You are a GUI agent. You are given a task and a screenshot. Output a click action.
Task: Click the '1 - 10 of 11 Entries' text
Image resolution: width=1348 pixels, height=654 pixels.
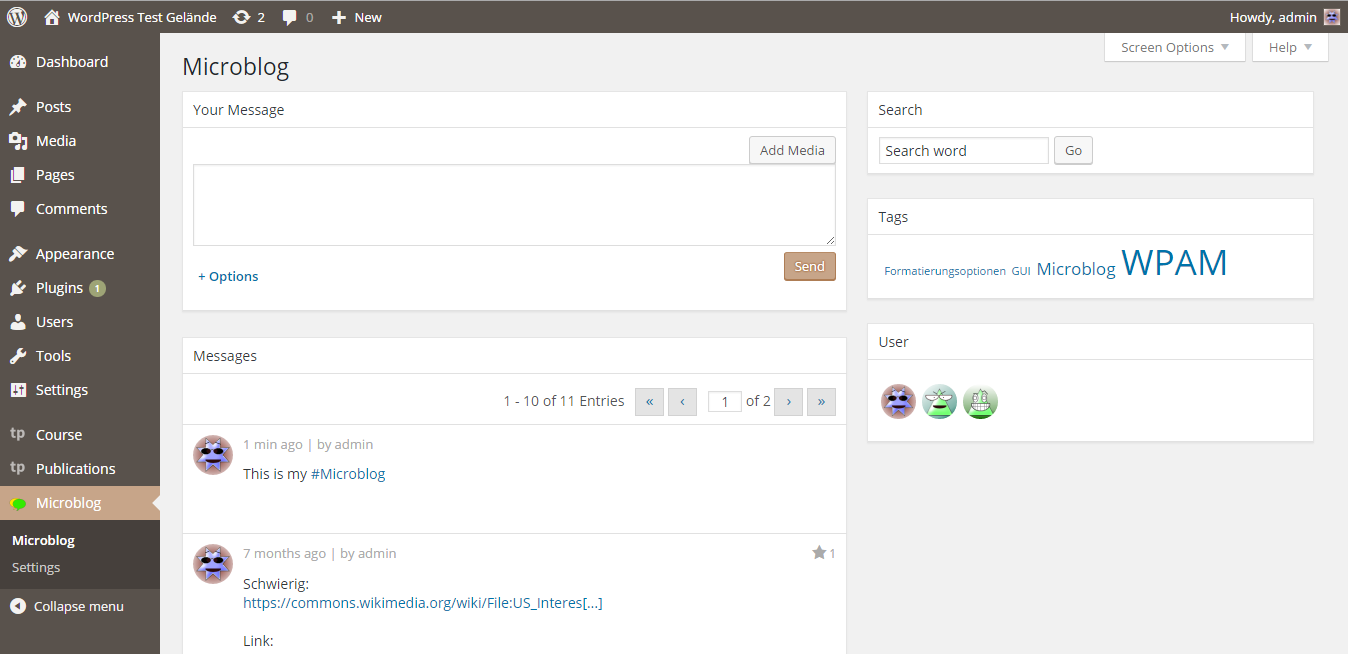click(564, 401)
